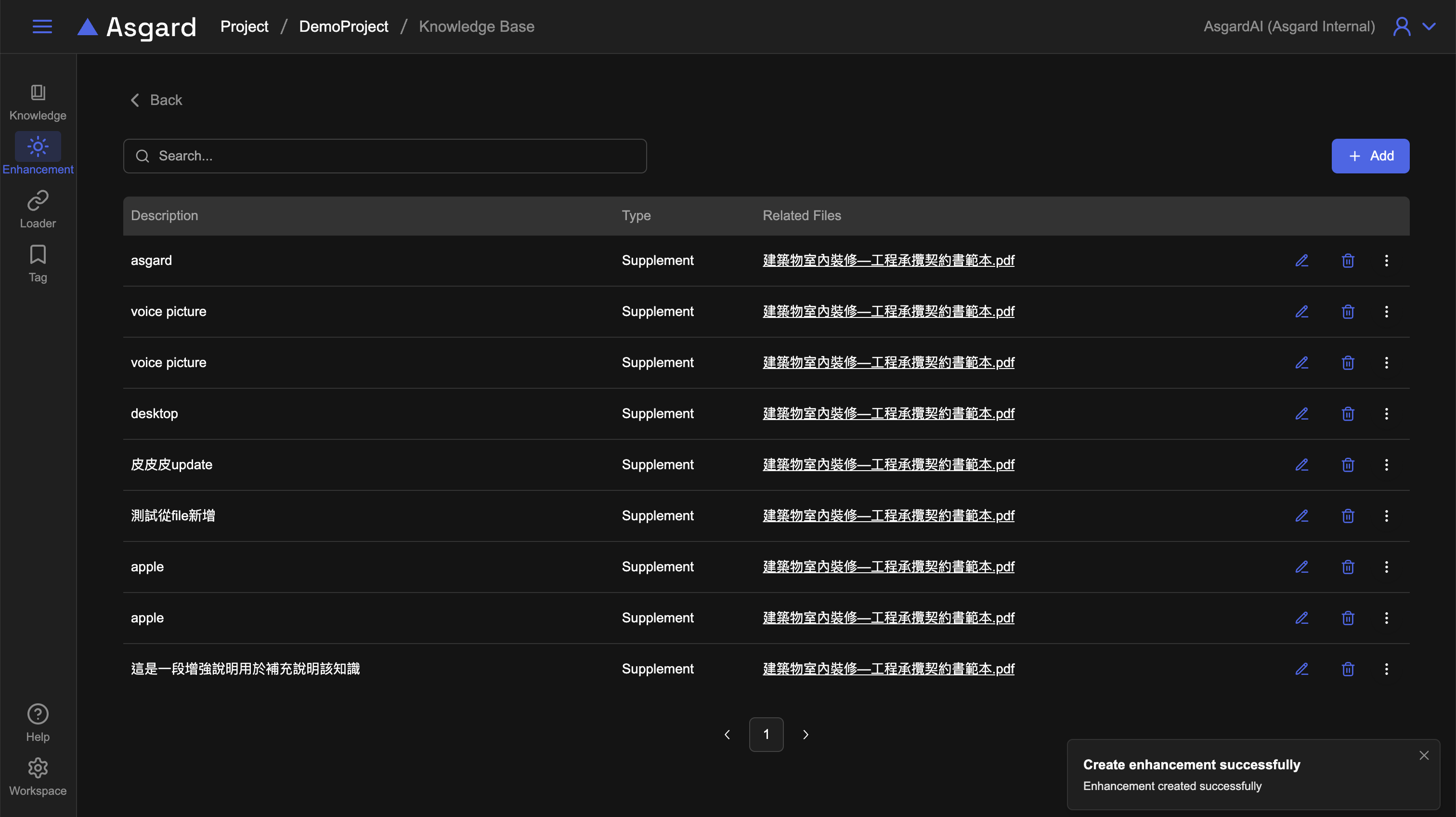Click trash icon for 皮皮皮update row
The height and width of the screenshot is (817, 1456).
pos(1348,465)
